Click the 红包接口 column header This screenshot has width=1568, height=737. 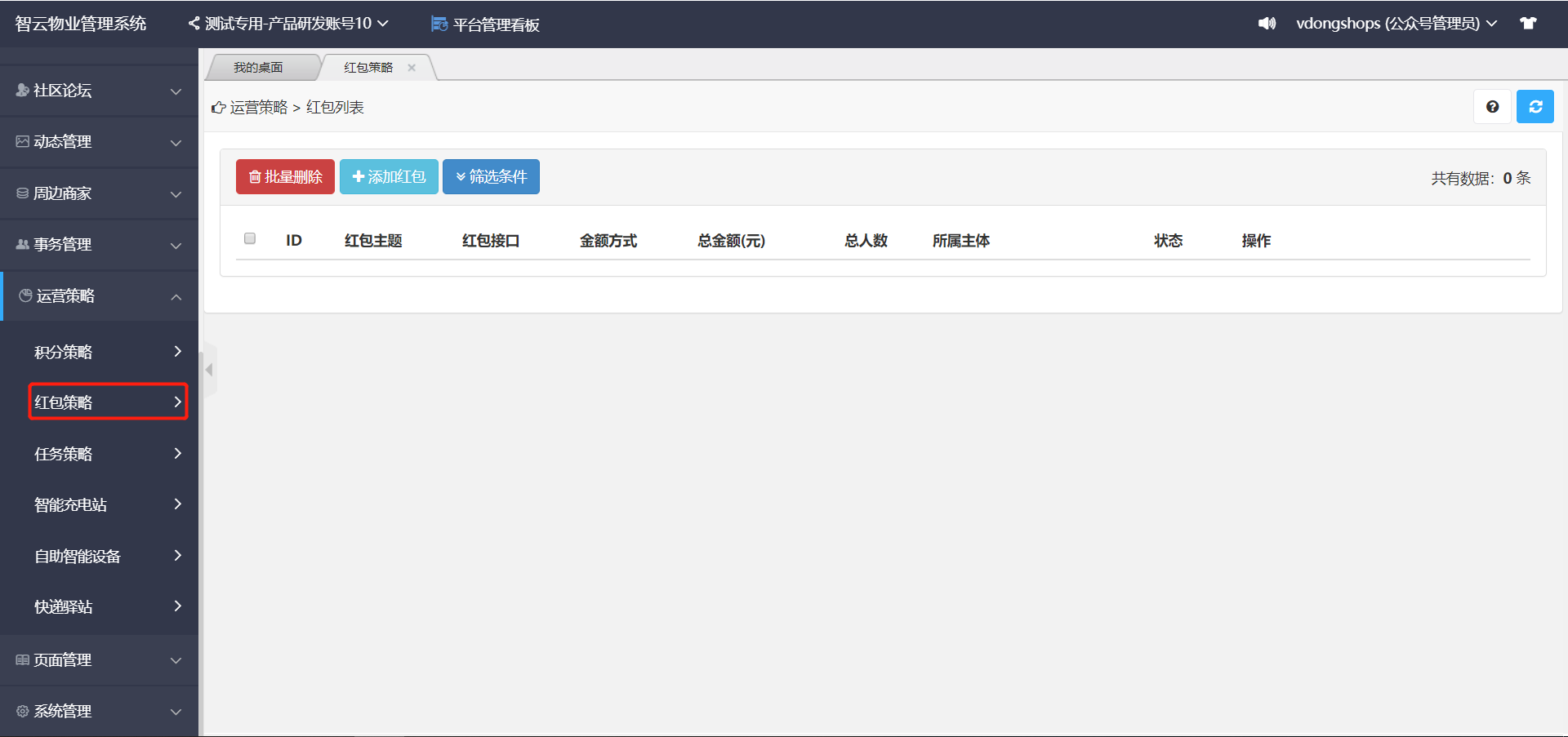491,241
